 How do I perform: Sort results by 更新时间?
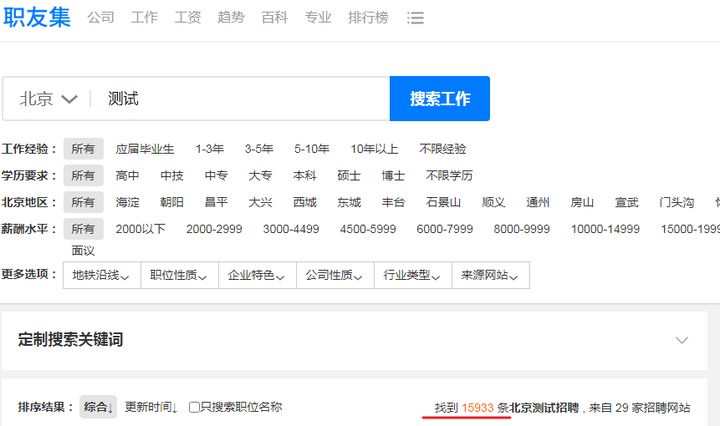pos(151,407)
